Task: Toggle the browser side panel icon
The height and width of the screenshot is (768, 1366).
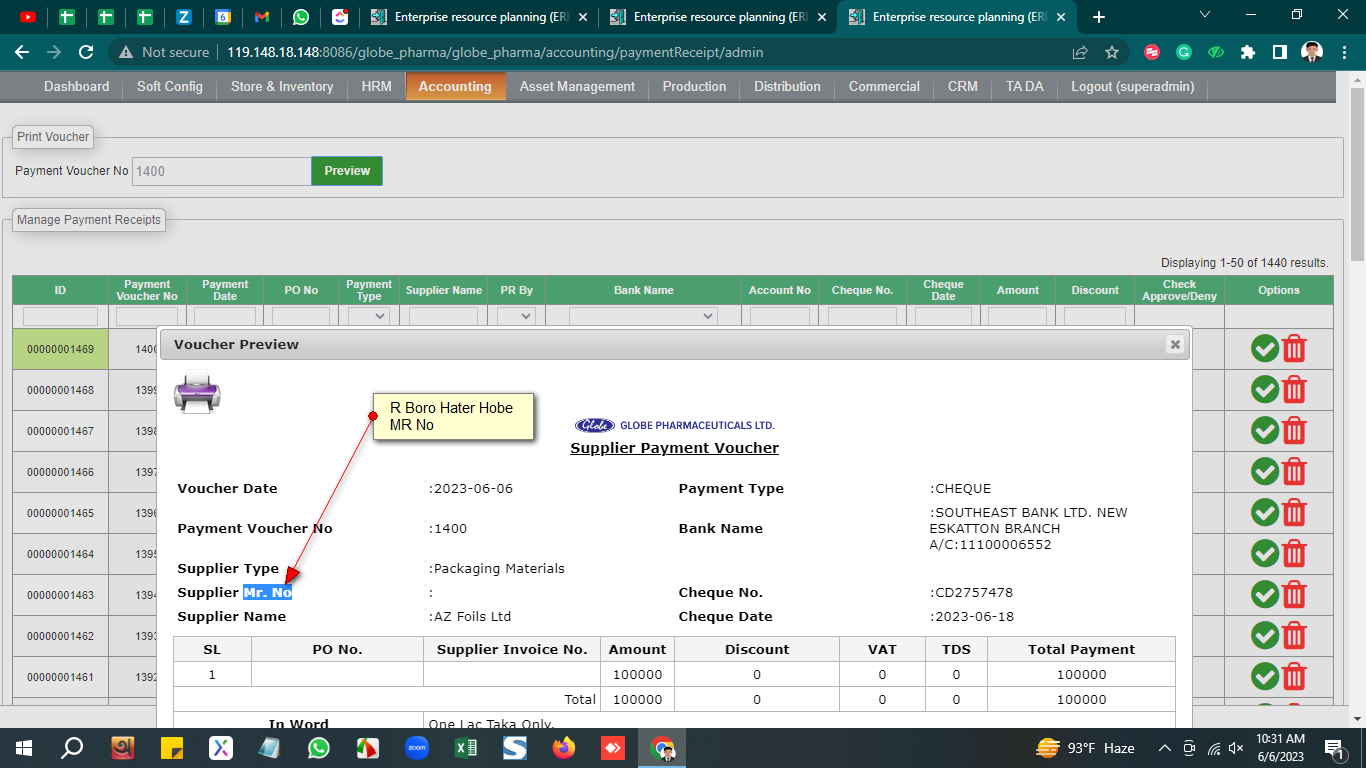Action: tap(1279, 52)
